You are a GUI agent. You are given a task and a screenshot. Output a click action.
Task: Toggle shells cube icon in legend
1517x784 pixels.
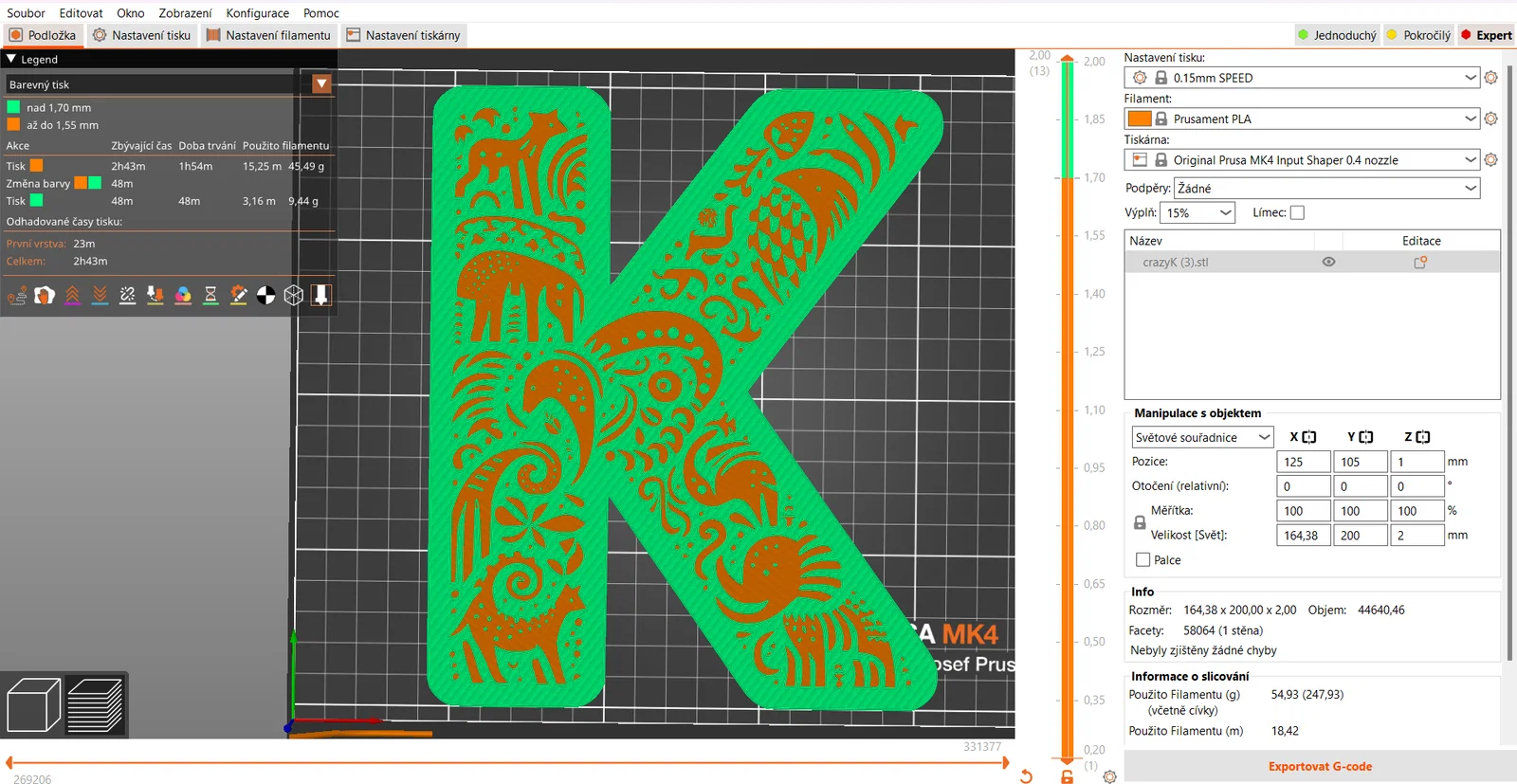294,296
